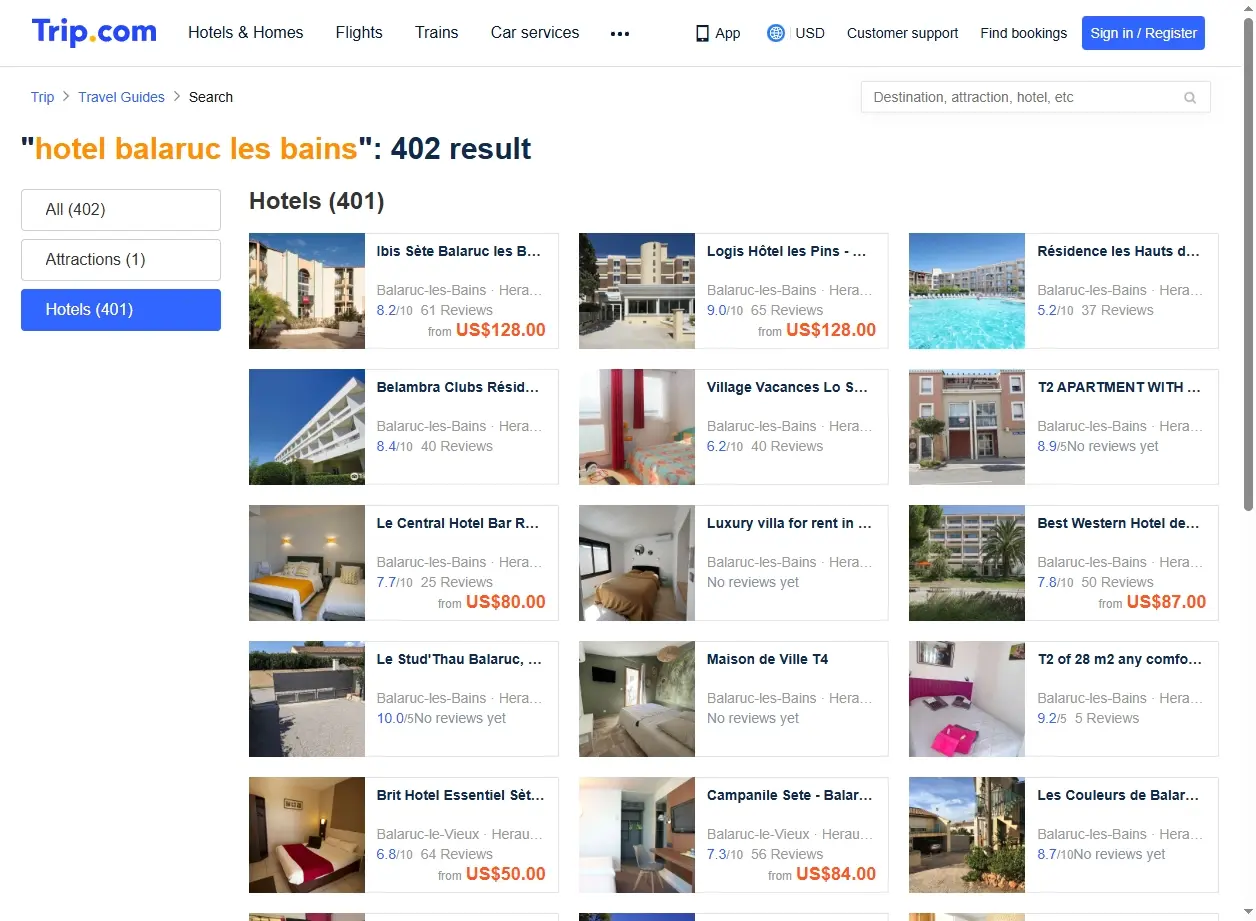This screenshot has width=1256, height=921.
Task: Click the search magnifier icon
Action: point(1190,97)
